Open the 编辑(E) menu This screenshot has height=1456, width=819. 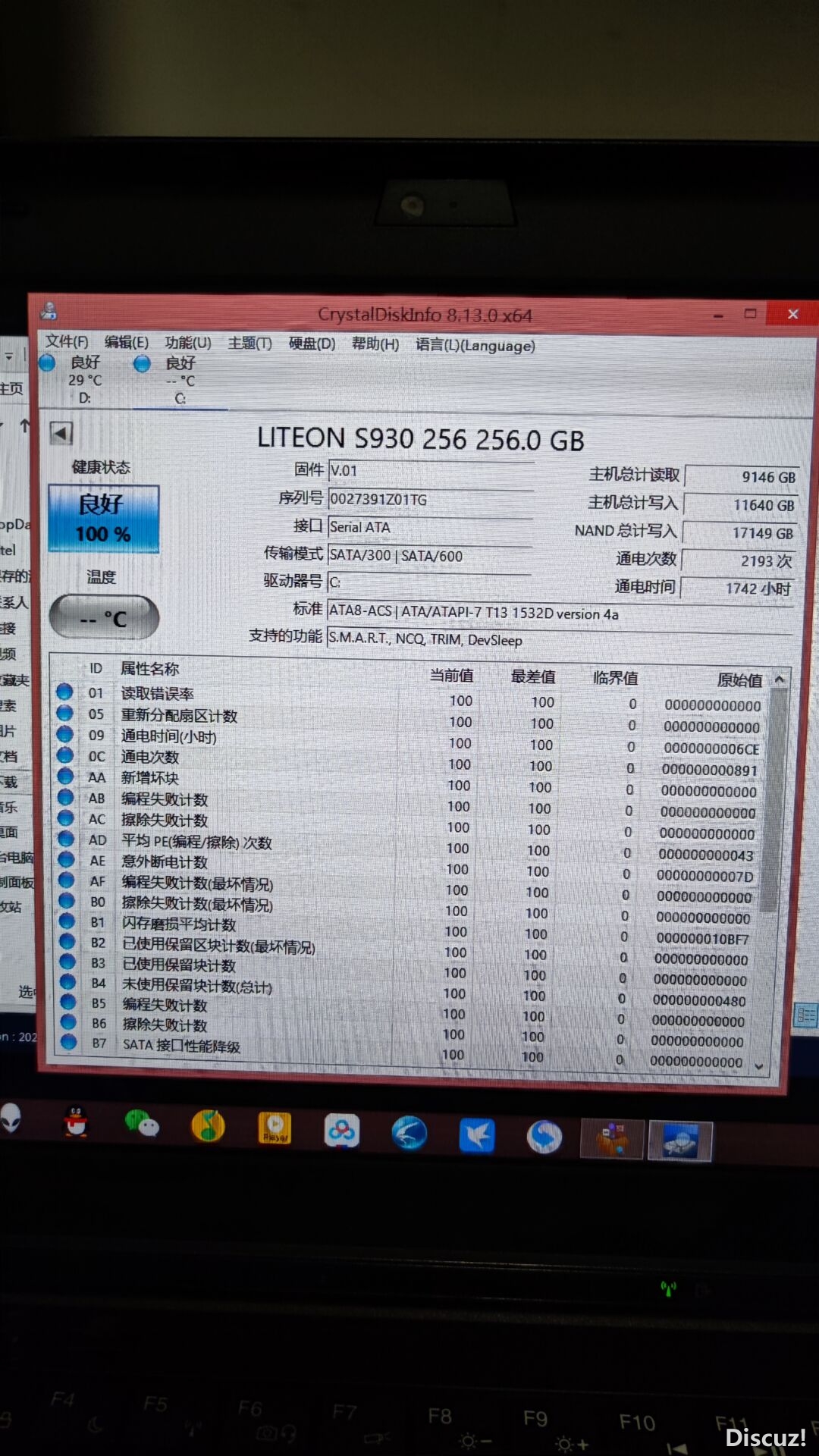point(126,343)
